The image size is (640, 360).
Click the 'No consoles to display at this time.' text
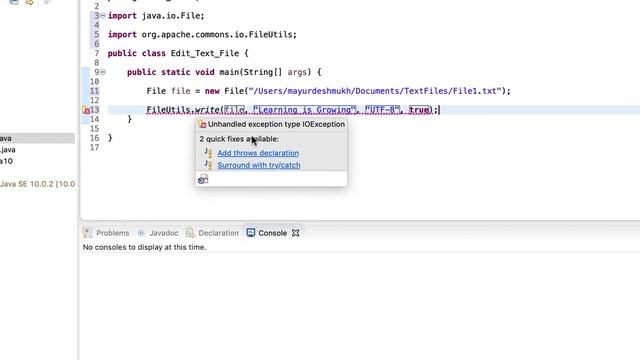click(144, 247)
